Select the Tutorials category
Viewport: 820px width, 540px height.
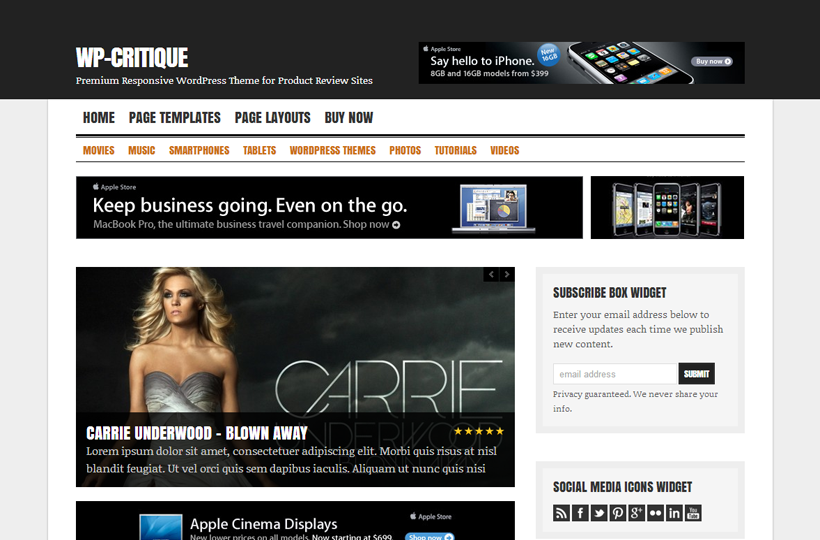click(455, 151)
